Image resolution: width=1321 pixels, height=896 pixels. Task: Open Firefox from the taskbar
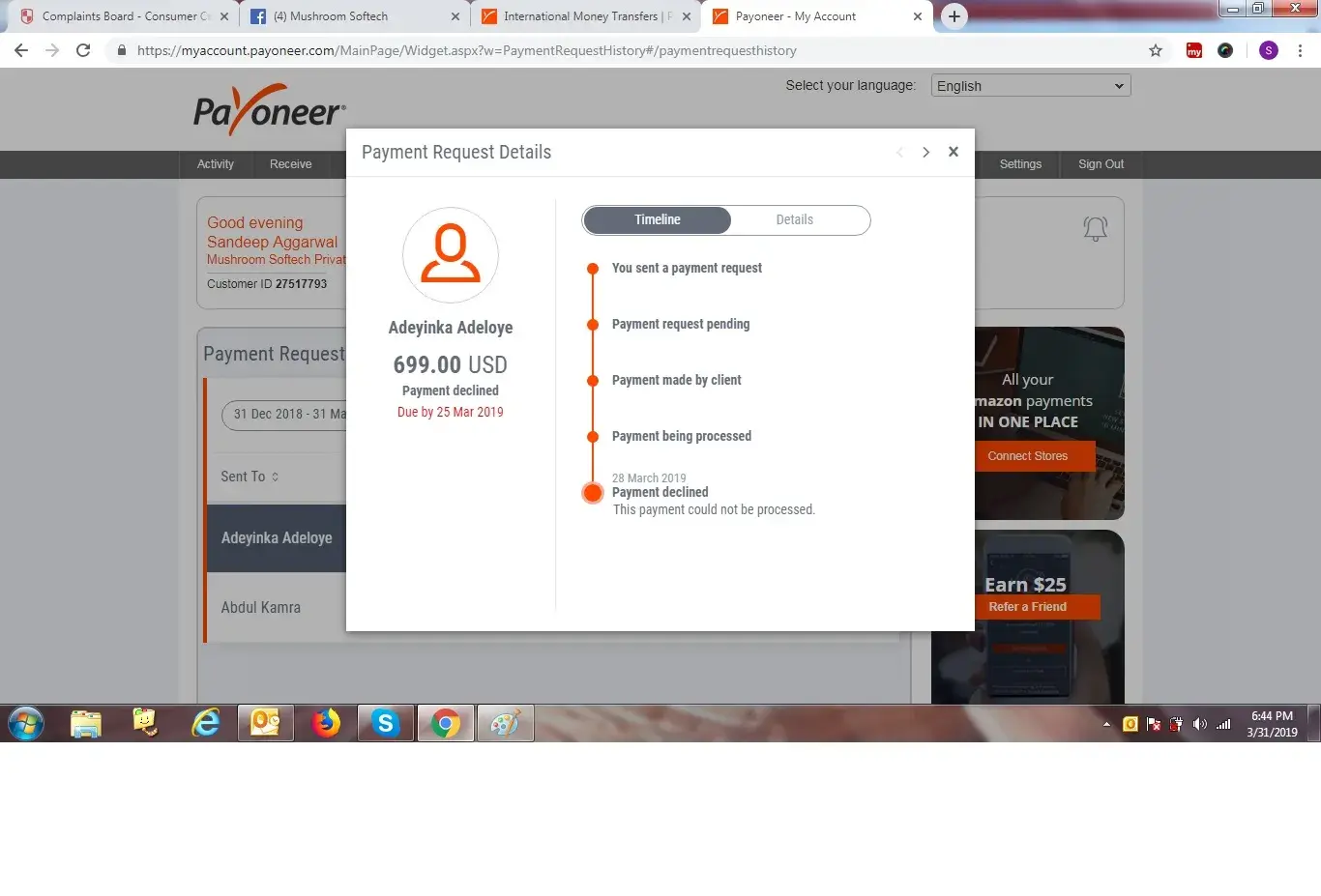(326, 723)
